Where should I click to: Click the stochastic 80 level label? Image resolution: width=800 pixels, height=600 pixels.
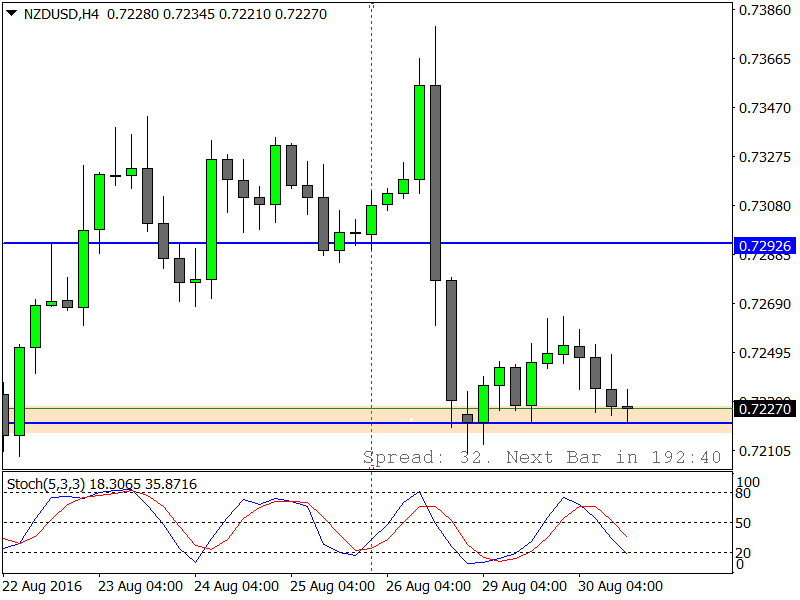point(743,493)
